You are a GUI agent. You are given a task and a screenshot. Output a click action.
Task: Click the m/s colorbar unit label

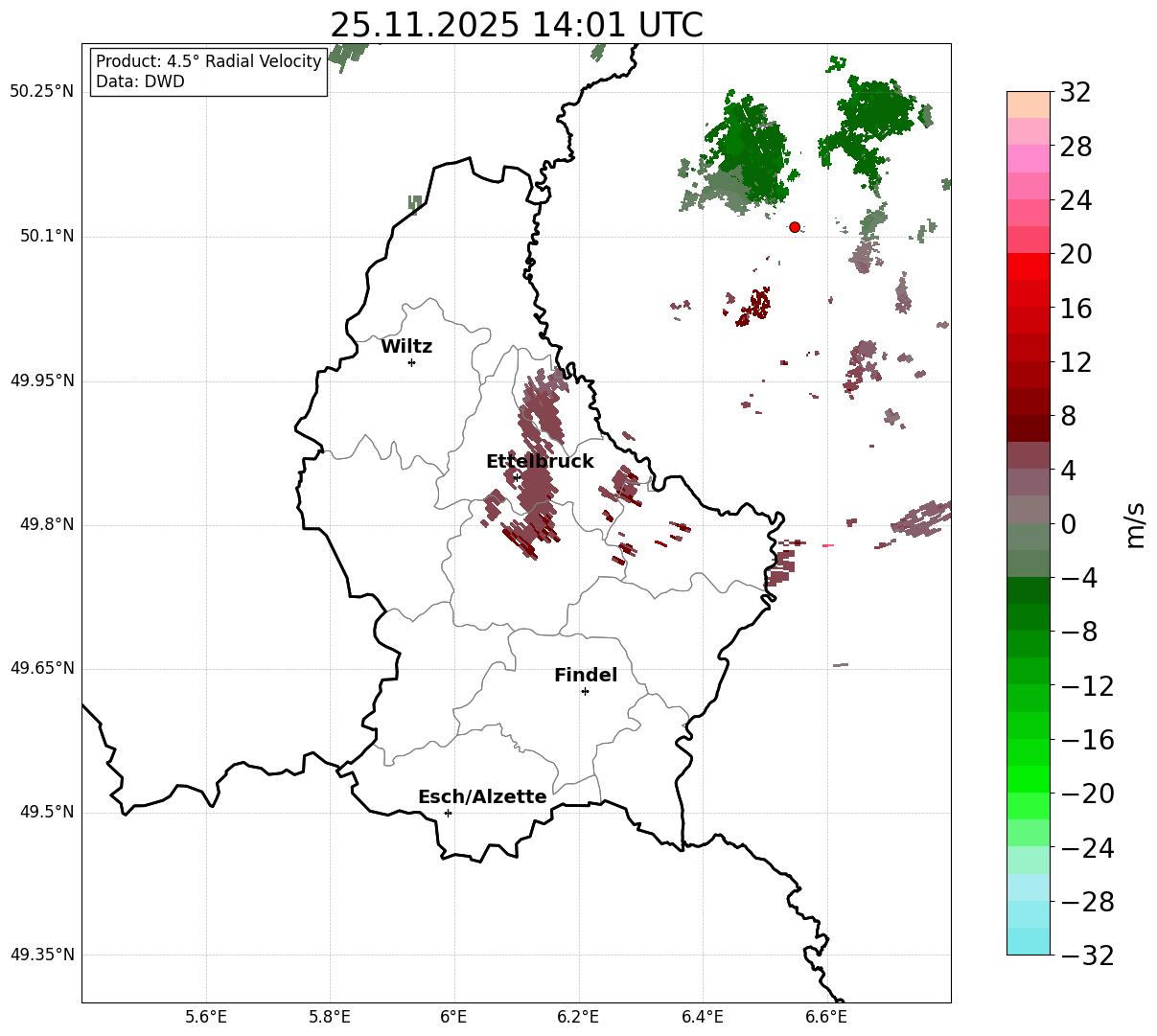click(1136, 523)
